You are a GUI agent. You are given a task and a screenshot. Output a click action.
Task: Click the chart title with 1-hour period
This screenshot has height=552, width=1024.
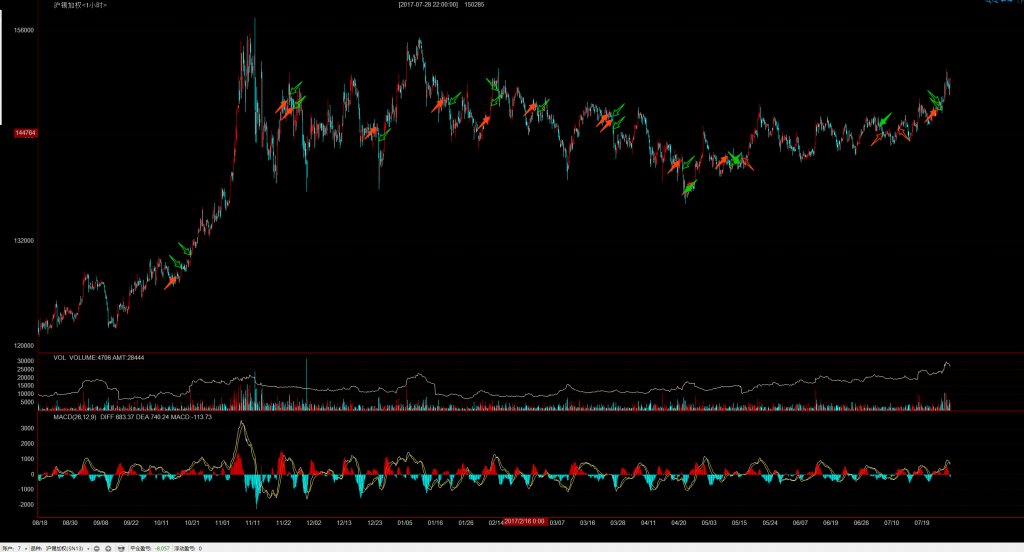81,5
